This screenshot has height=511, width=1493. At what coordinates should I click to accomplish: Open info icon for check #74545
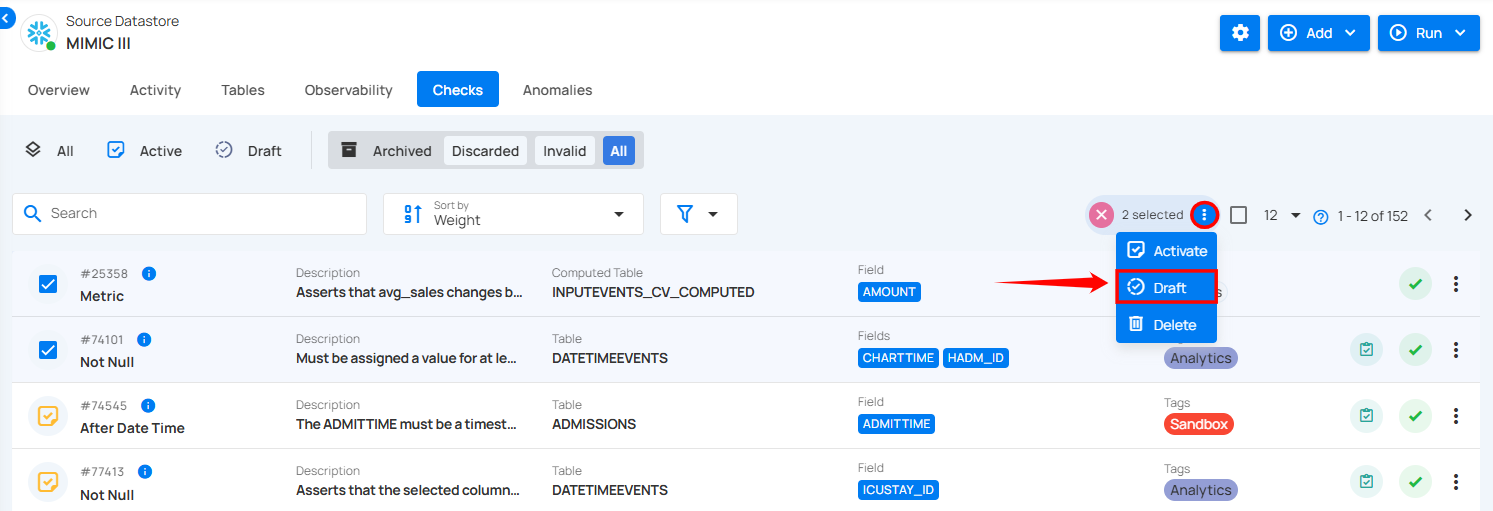(x=148, y=405)
